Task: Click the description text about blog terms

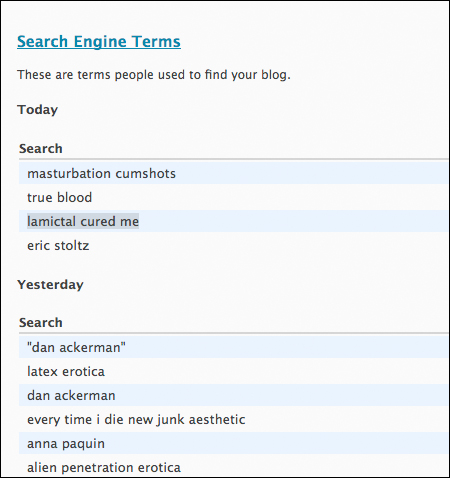Action: (x=154, y=75)
